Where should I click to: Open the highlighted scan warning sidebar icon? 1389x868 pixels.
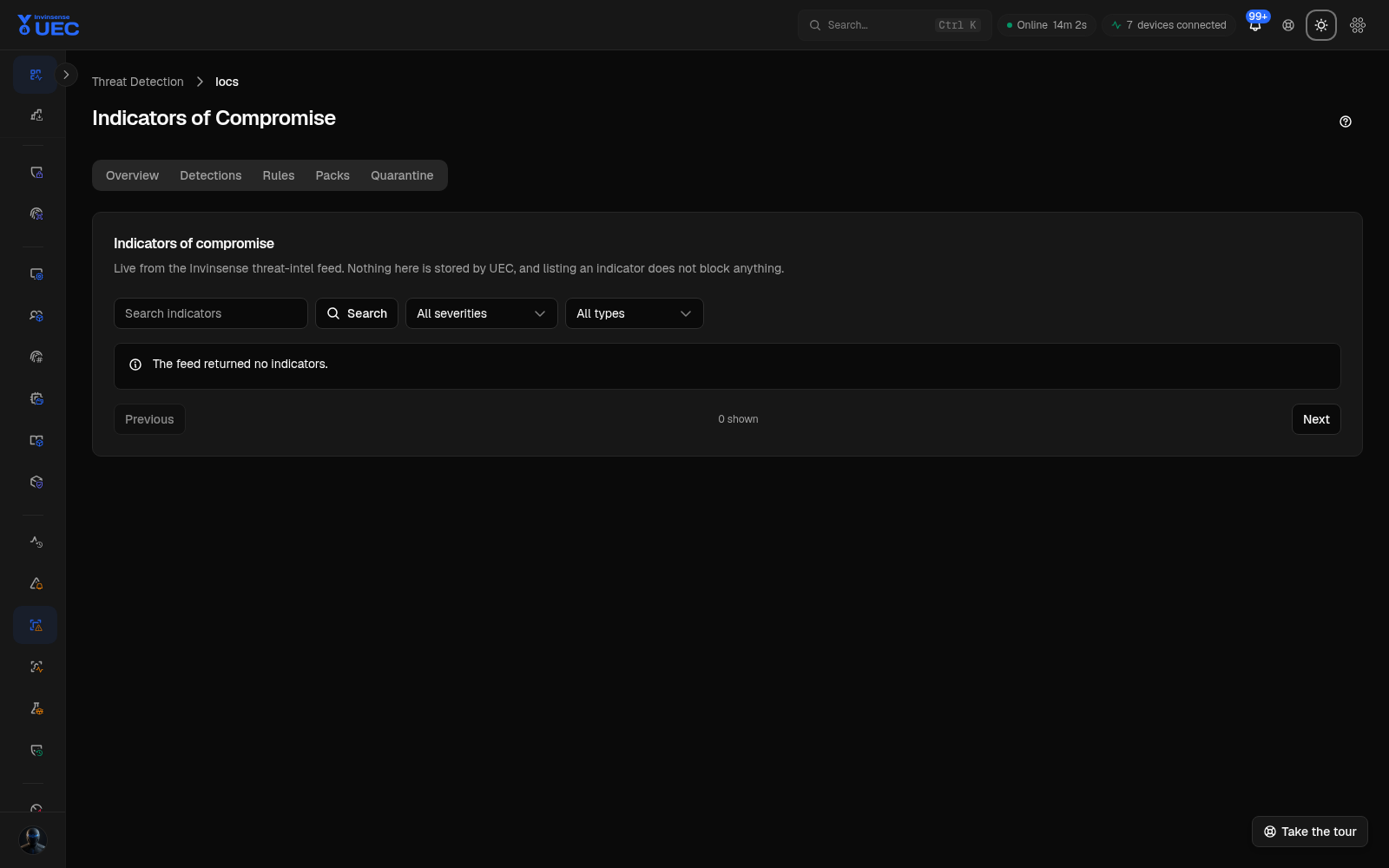click(36, 625)
